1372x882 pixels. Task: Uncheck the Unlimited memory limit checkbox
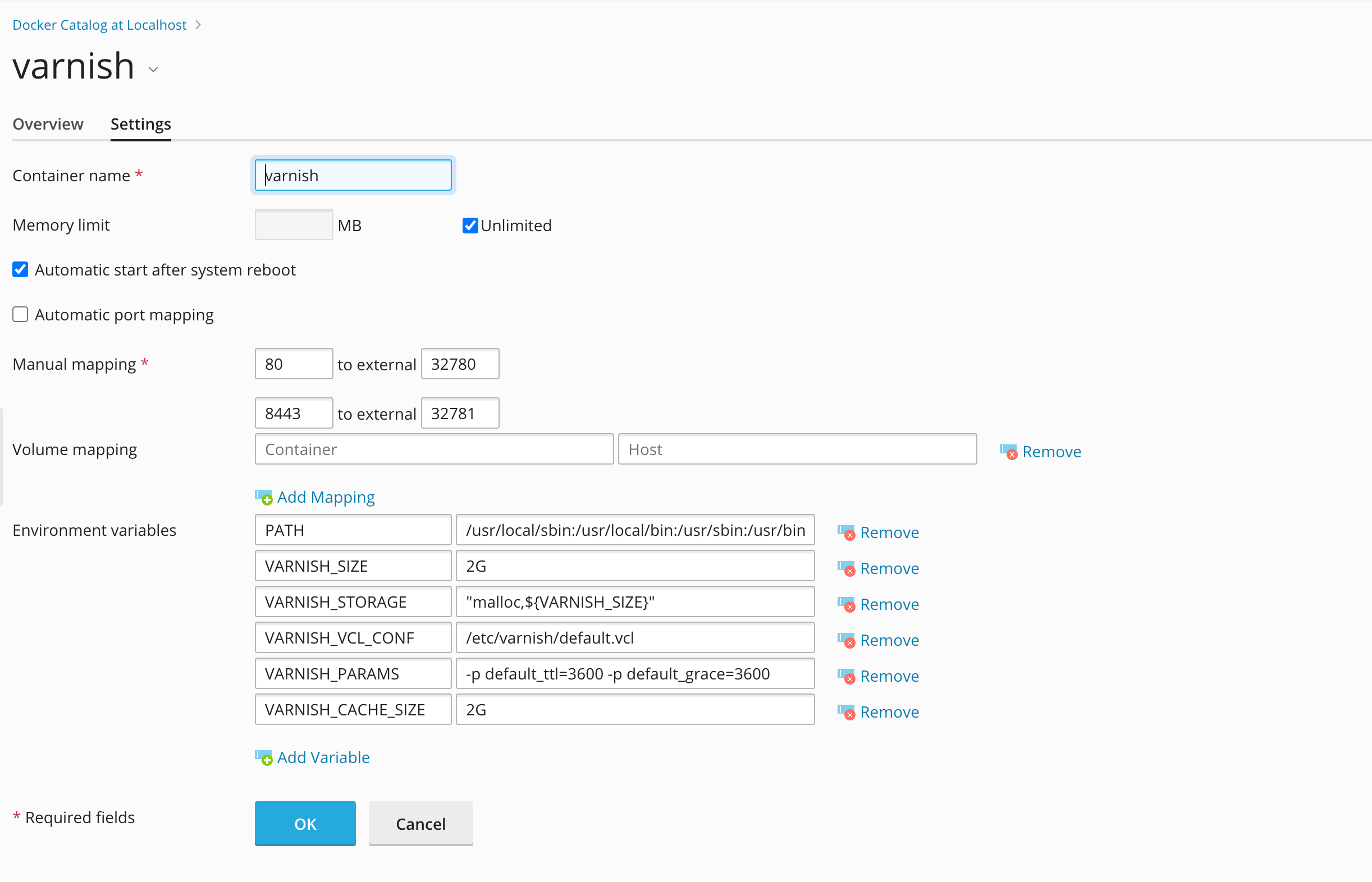[x=470, y=225]
